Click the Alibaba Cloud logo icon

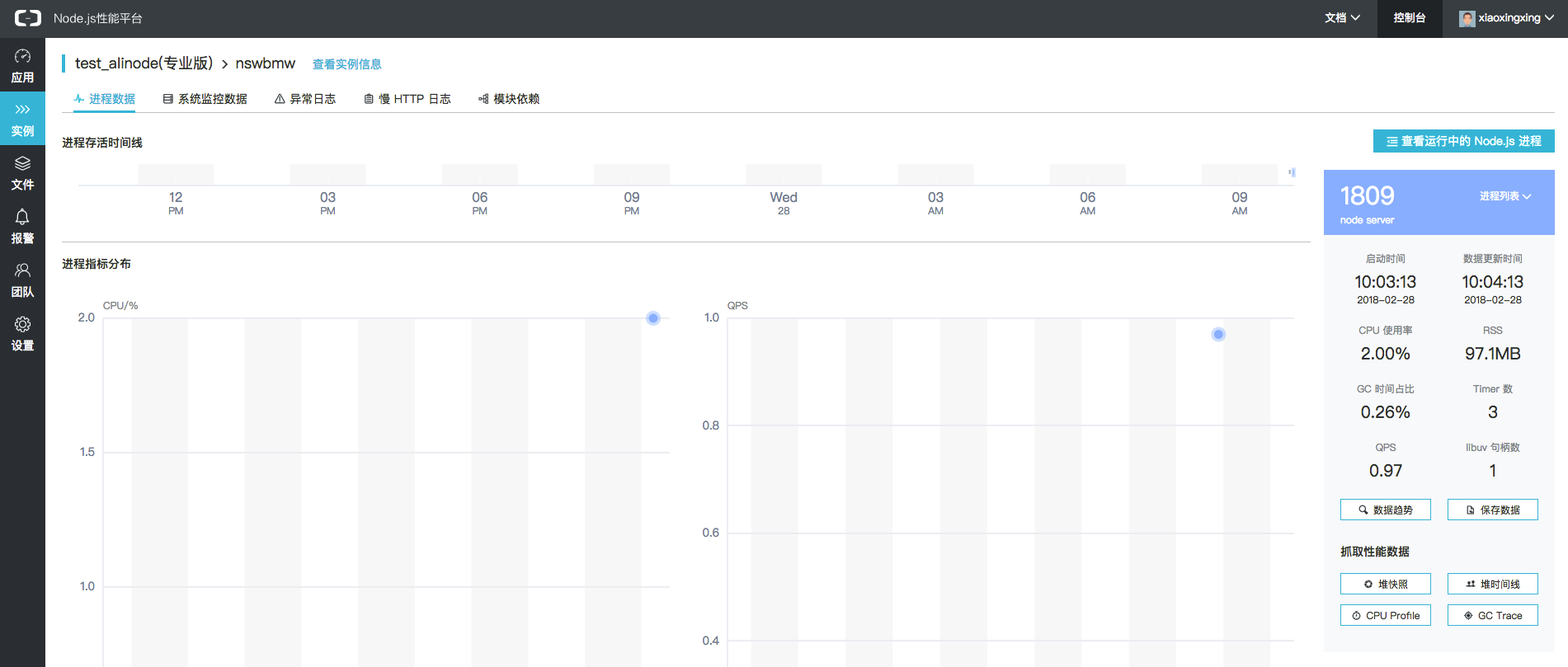[27, 18]
